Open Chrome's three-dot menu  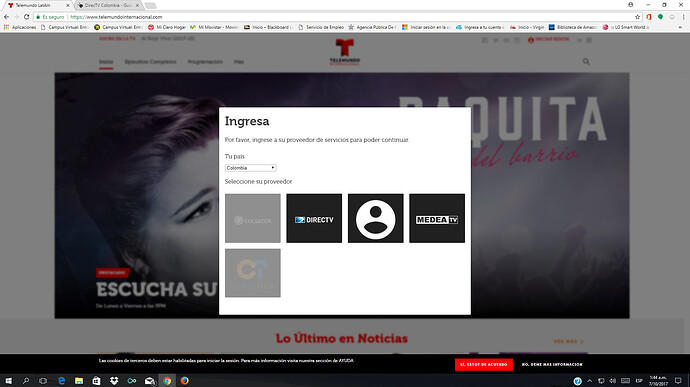click(x=683, y=17)
